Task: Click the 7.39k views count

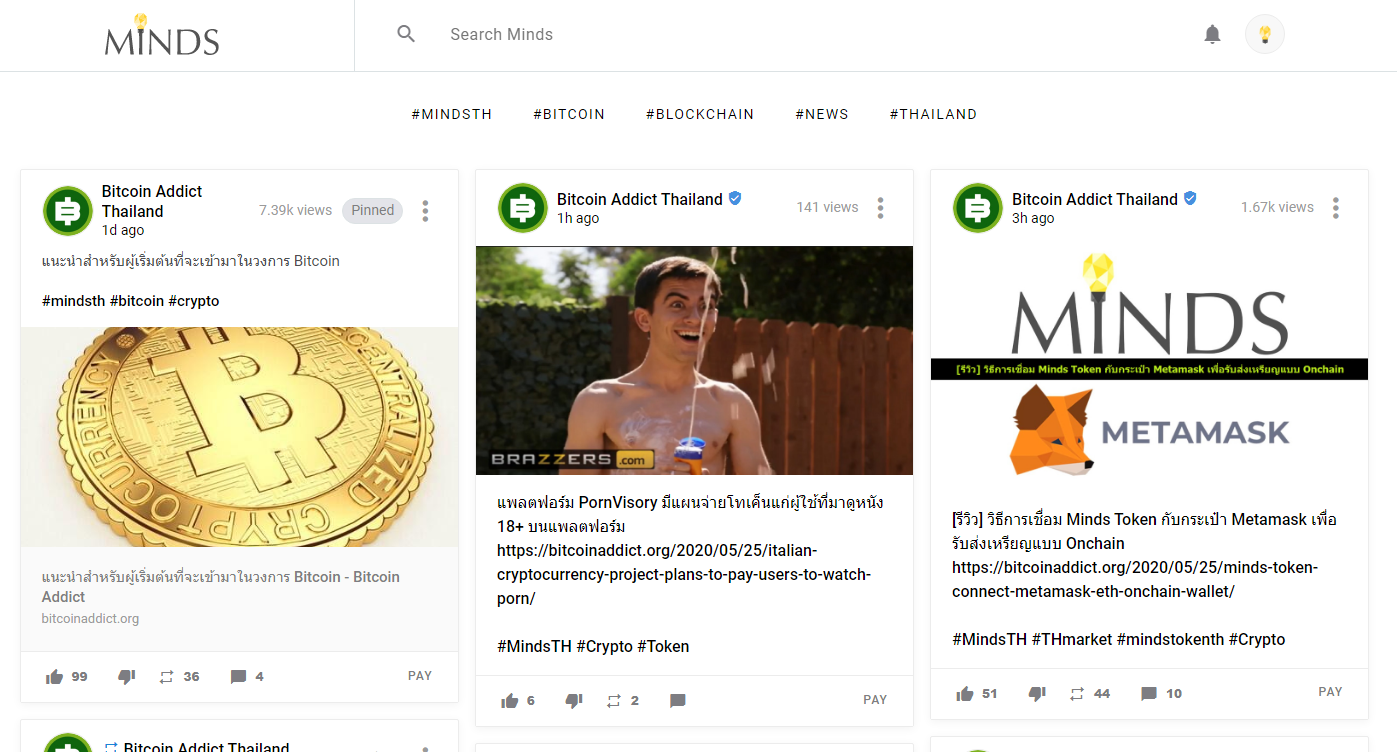Action: 295,210
